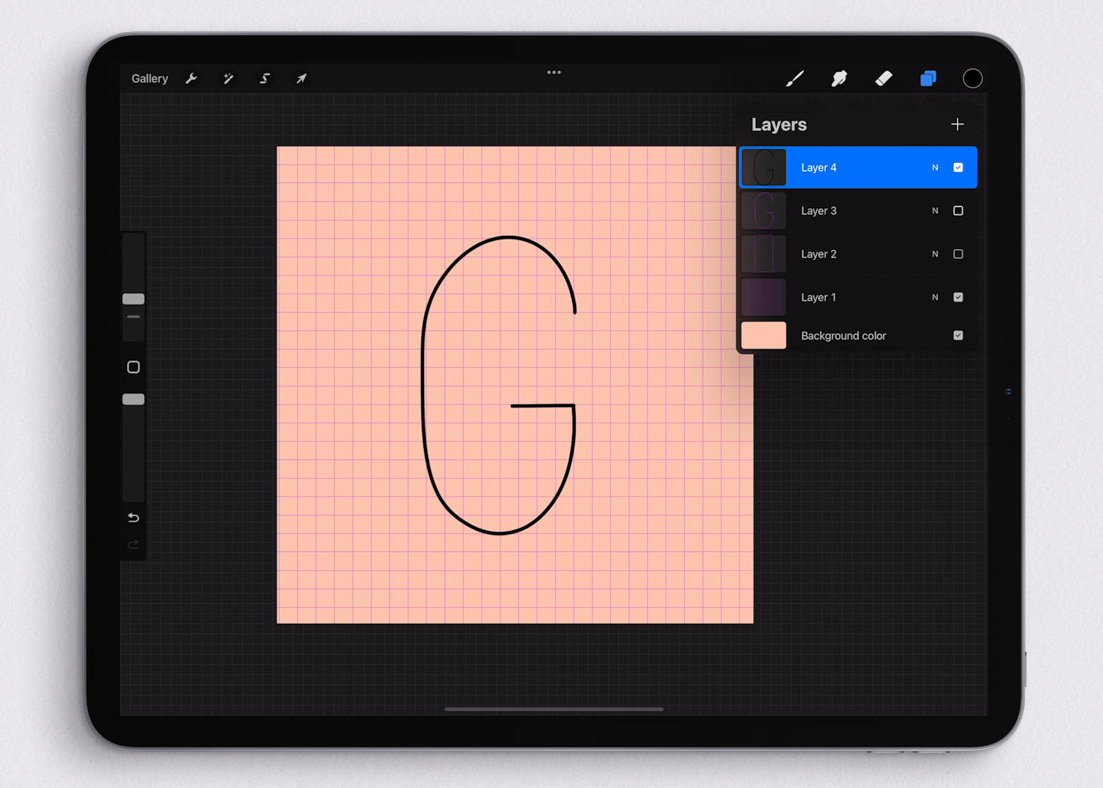Open the color picker circle

click(971, 78)
